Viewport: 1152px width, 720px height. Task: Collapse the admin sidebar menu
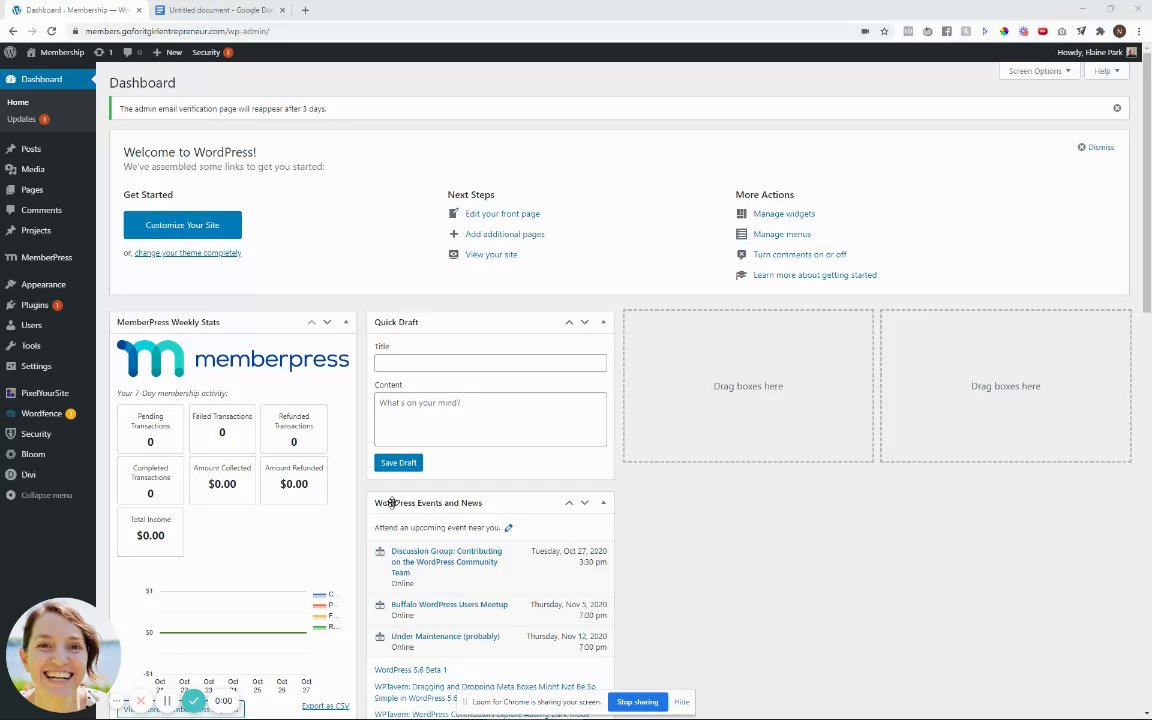(48, 495)
